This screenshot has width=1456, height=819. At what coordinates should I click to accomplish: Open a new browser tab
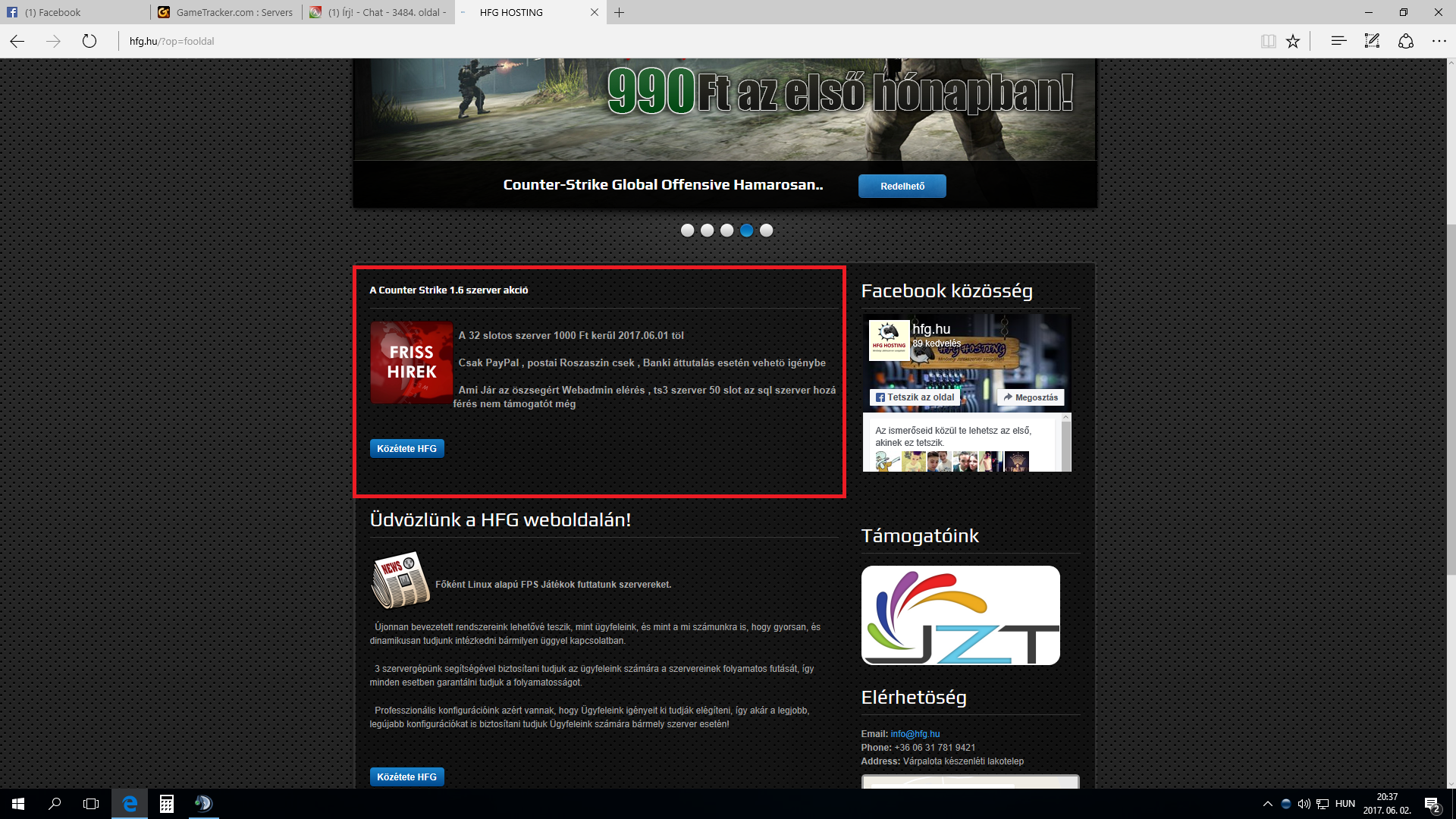coord(619,12)
